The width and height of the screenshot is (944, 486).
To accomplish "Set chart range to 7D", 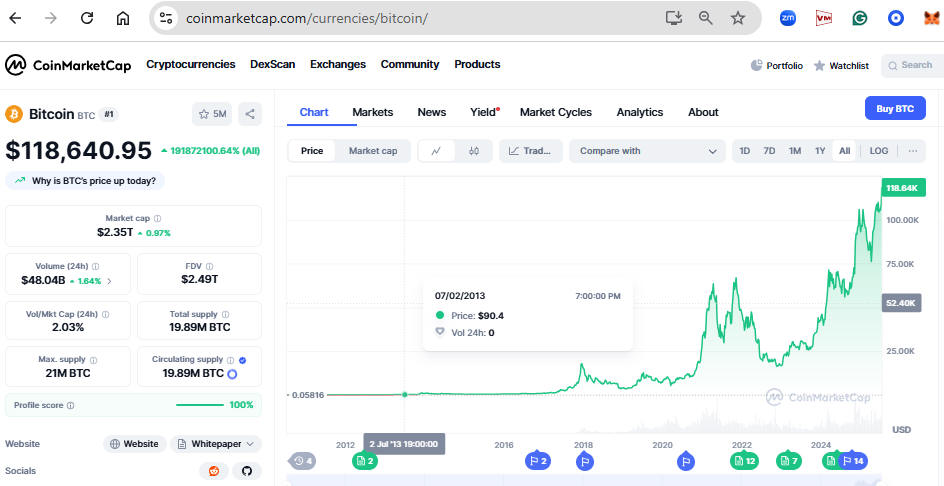I will 769,151.
